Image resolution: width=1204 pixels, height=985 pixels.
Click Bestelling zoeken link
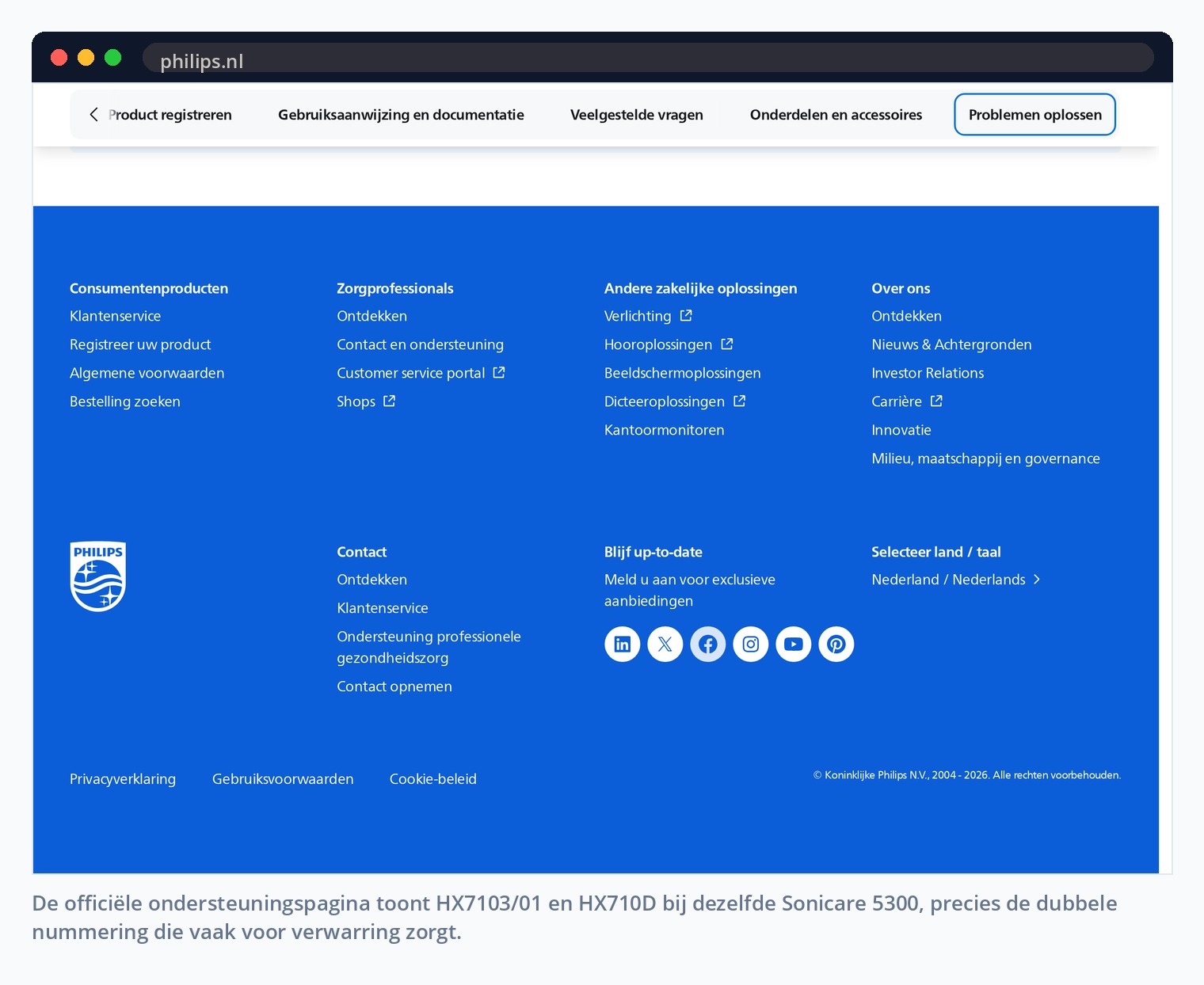(125, 401)
